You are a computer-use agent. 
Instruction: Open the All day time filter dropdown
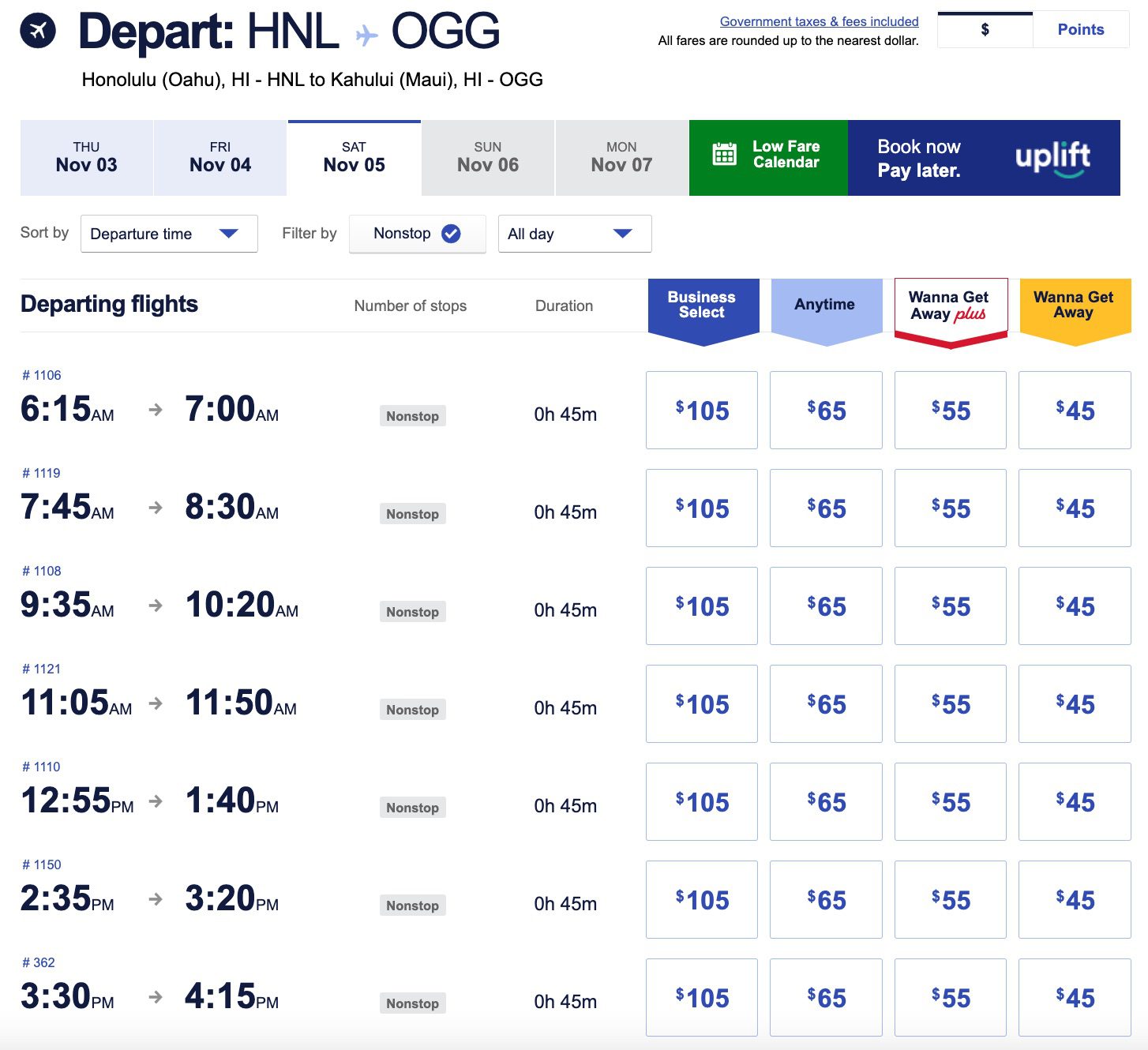(574, 233)
